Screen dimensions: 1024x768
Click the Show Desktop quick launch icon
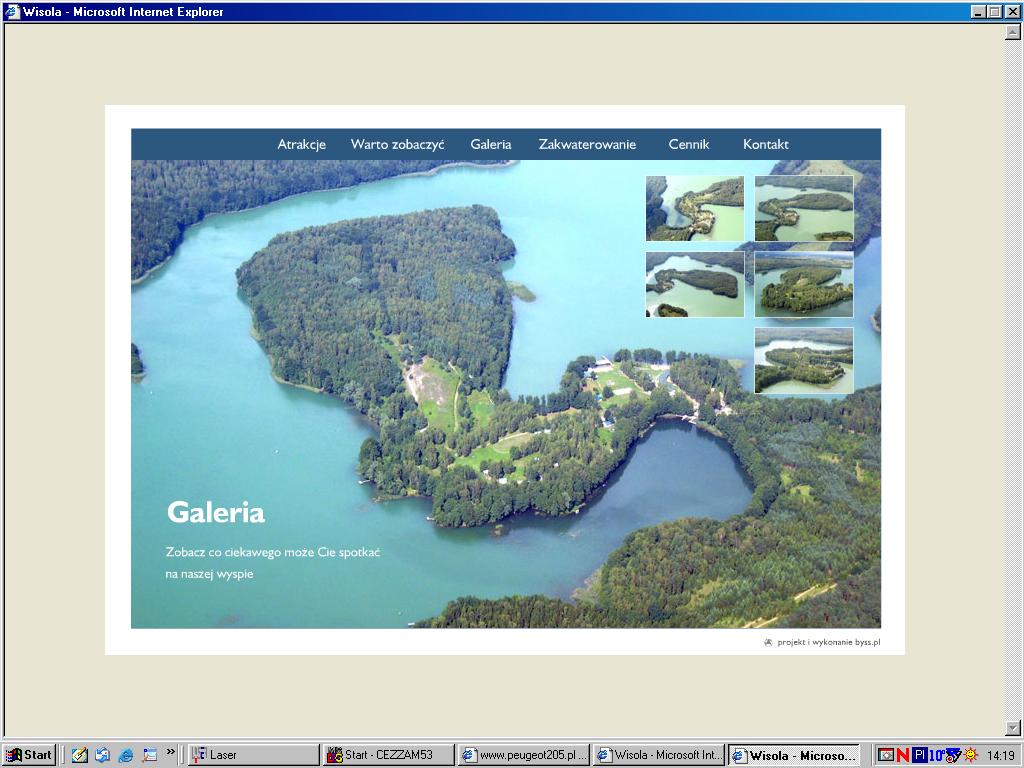pos(79,755)
